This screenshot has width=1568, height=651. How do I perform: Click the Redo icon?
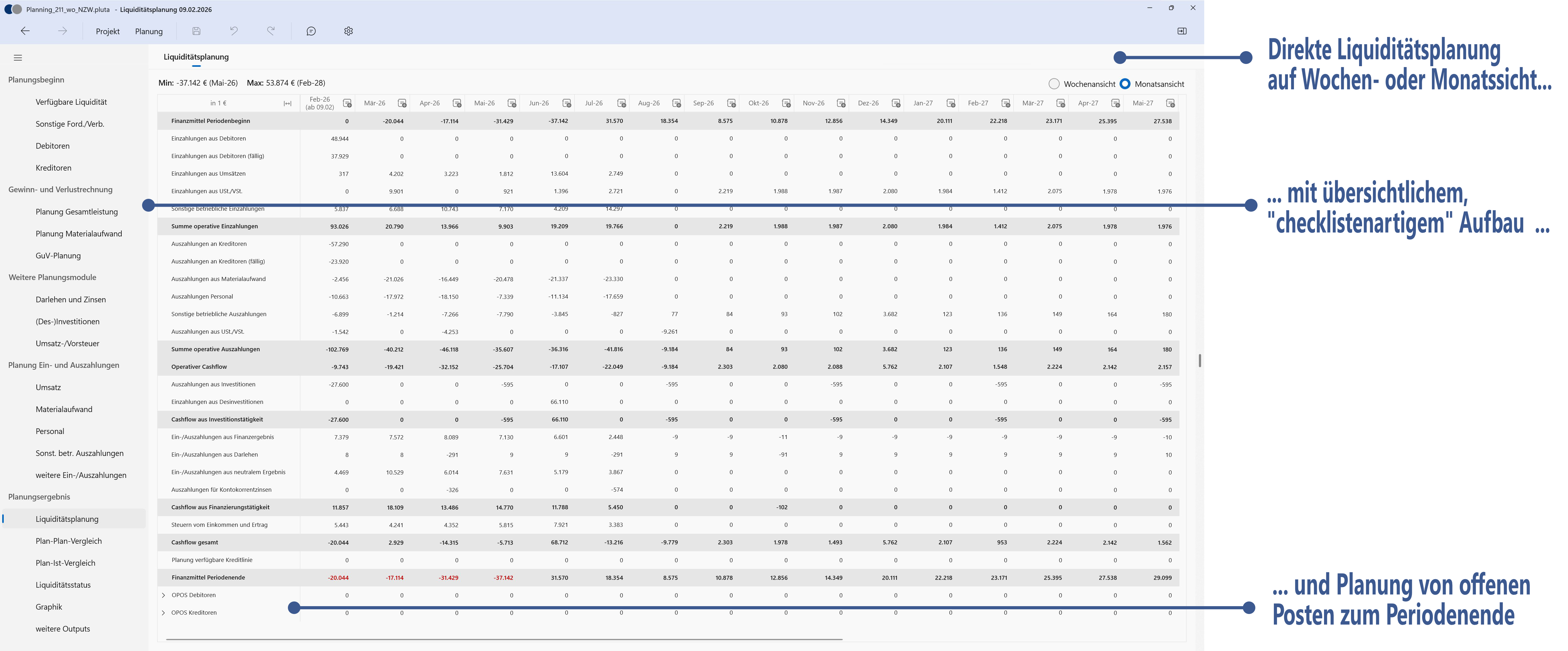point(272,31)
